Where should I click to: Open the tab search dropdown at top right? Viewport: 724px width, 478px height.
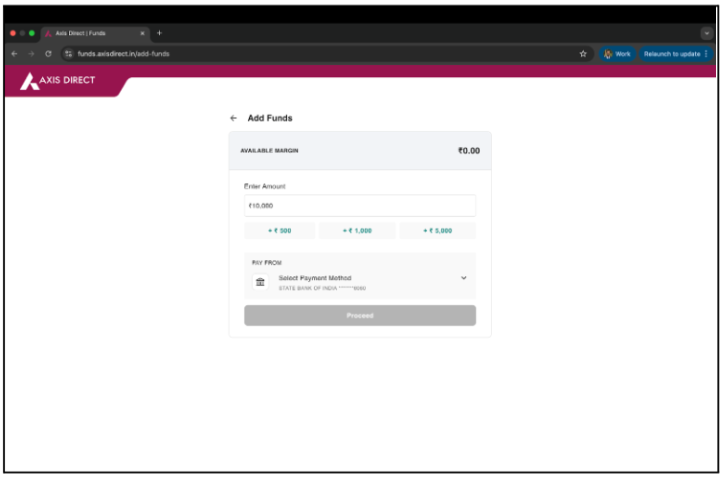[x=706, y=33]
